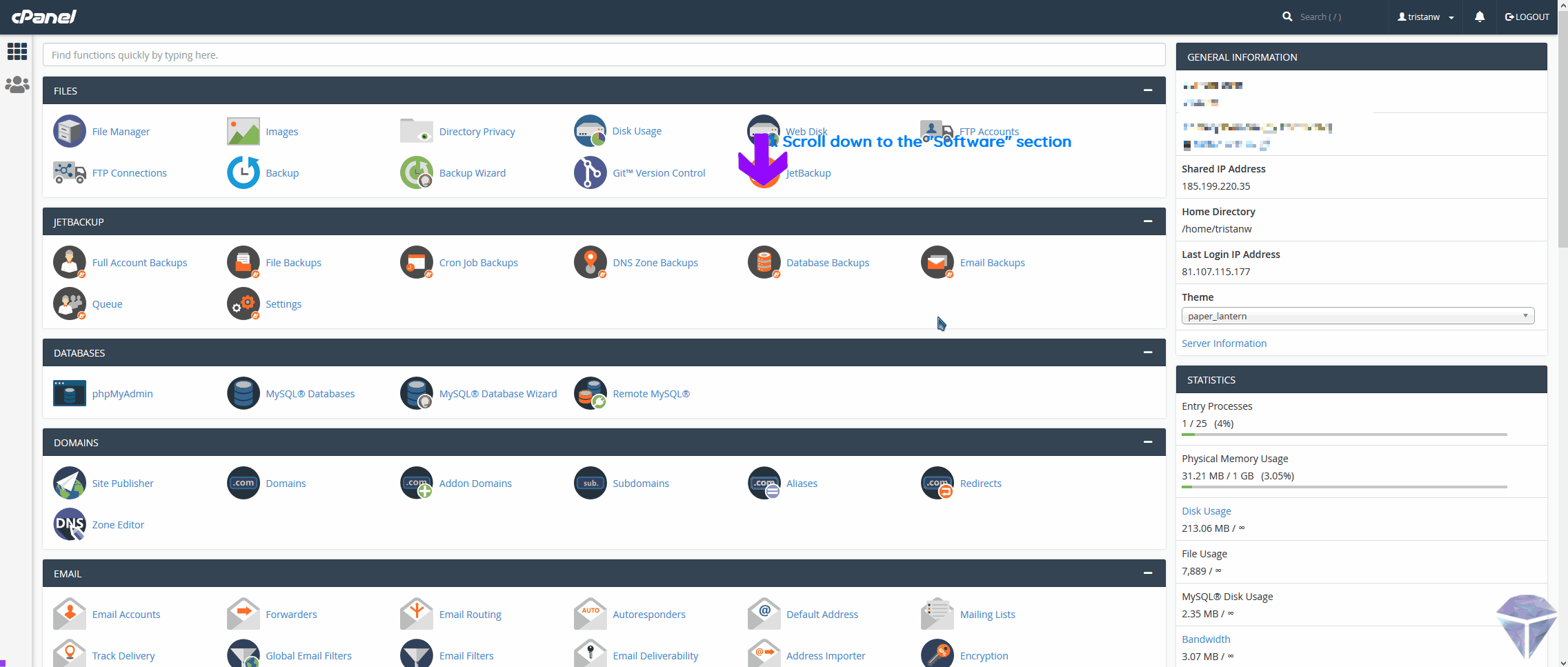Open the paper_lantern theme dropdown

tap(1357, 316)
